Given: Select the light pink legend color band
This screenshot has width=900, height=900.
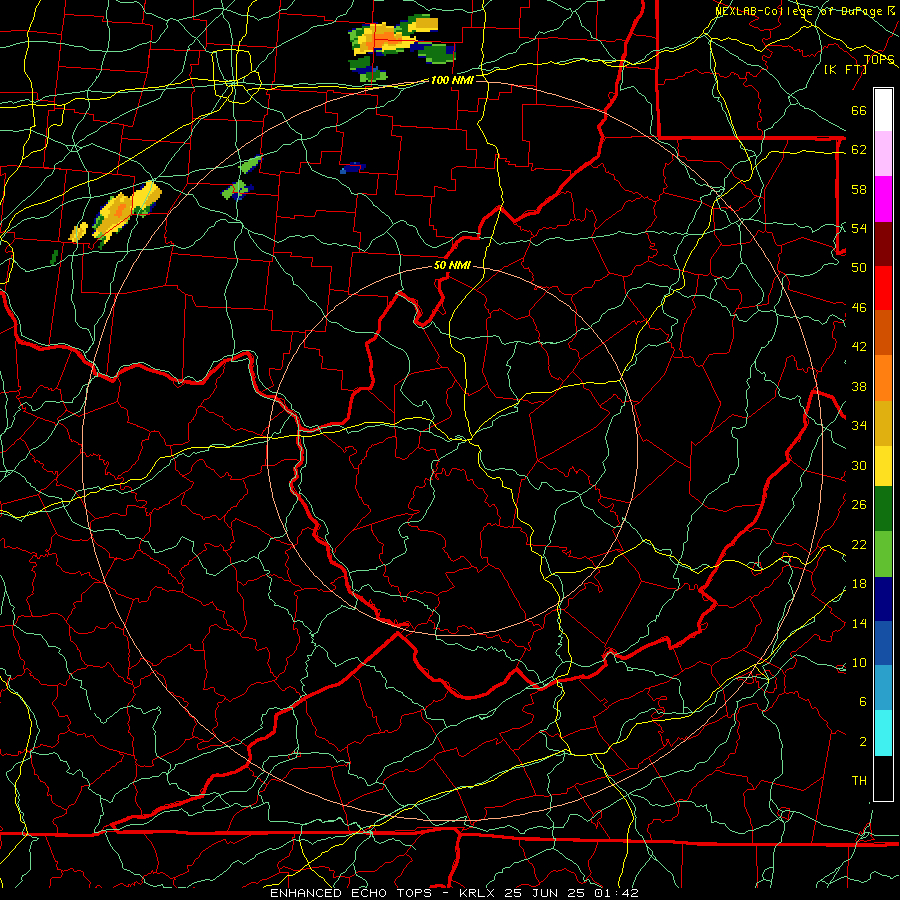Looking at the screenshot, I should (x=883, y=154).
